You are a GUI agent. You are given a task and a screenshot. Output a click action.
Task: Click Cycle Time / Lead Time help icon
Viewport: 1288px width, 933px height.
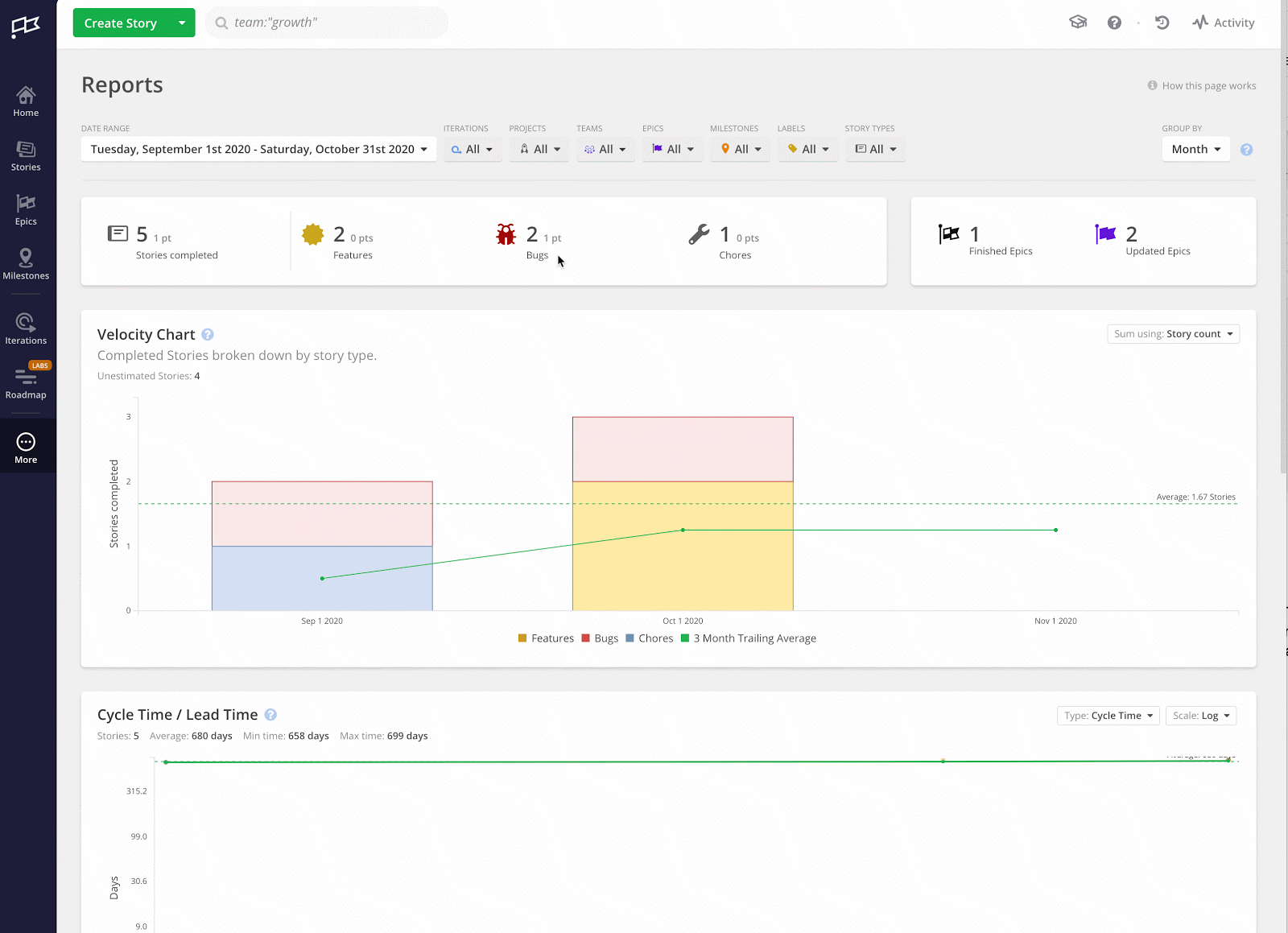[270, 715]
